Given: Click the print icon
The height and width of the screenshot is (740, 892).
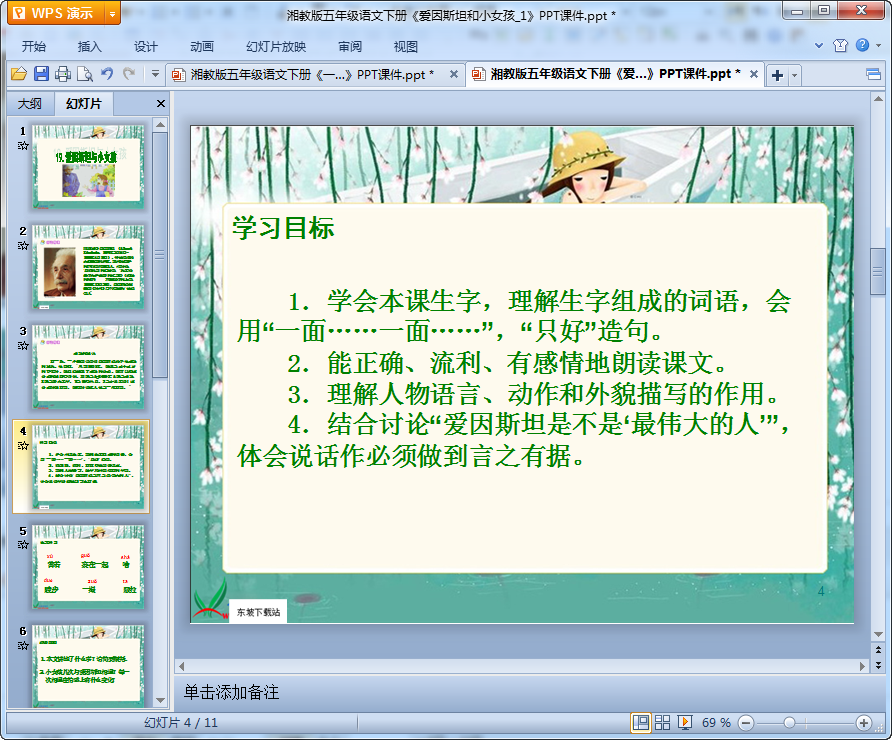Looking at the screenshot, I should point(63,74).
